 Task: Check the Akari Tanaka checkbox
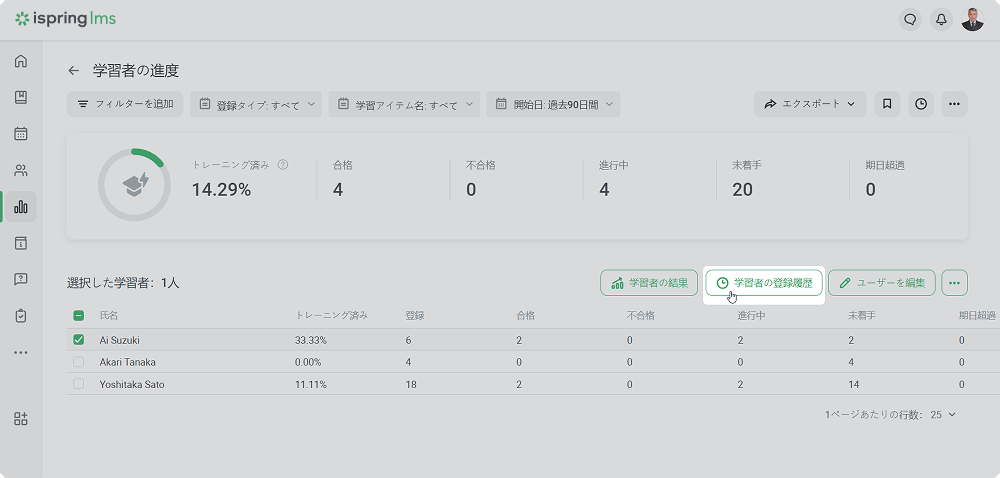(x=79, y=362)
